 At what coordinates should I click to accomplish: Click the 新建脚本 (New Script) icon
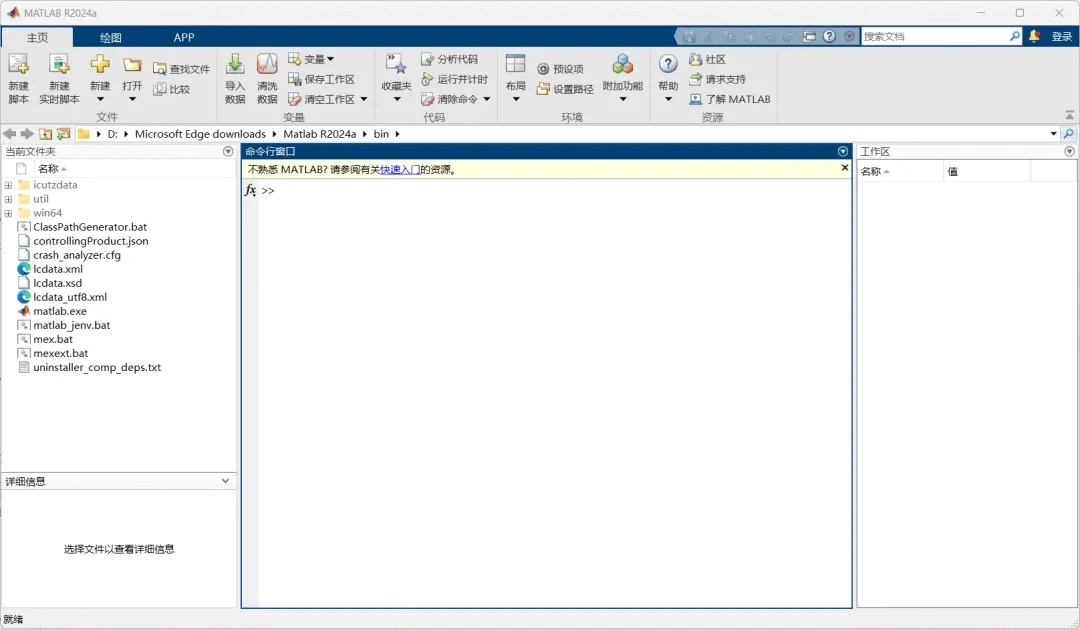(x=19, y=65)
